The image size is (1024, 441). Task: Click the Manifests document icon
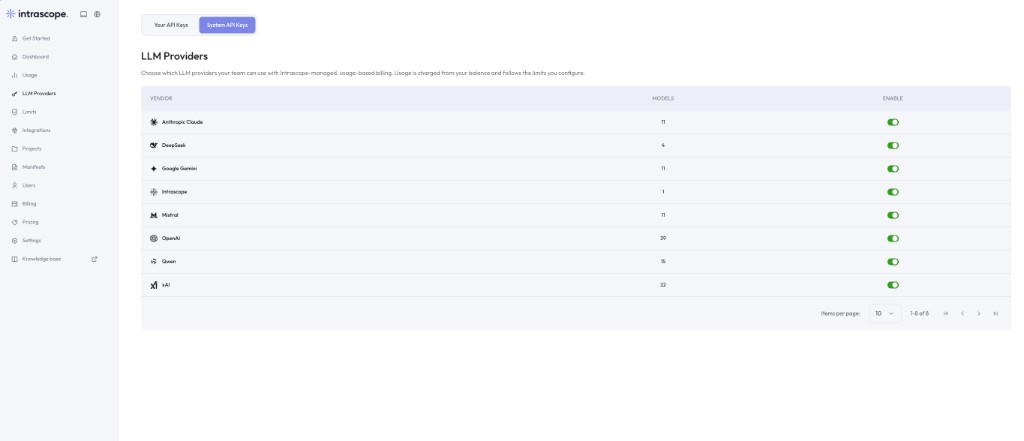click(x=15, y=167)
